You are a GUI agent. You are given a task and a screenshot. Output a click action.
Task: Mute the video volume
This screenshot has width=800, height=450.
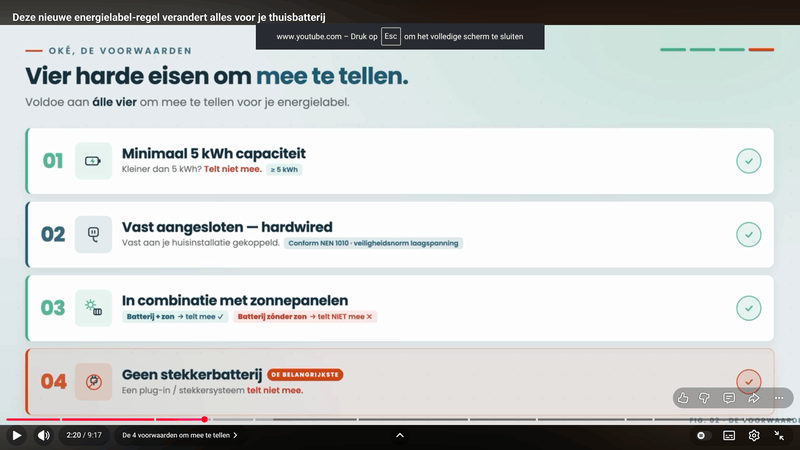click(x=44, y=435)
